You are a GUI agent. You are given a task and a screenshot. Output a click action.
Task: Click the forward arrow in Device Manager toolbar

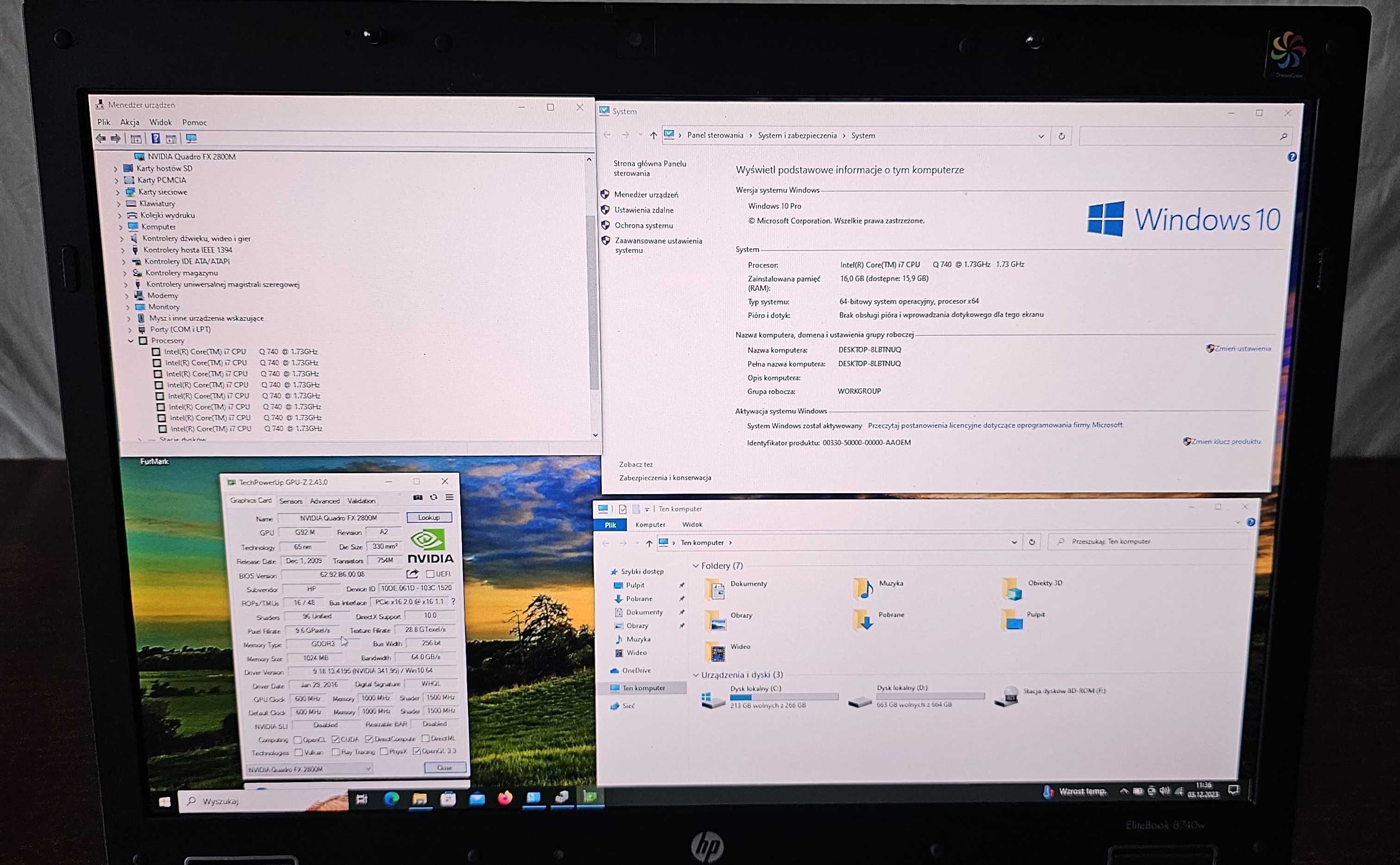click(116, 138)
